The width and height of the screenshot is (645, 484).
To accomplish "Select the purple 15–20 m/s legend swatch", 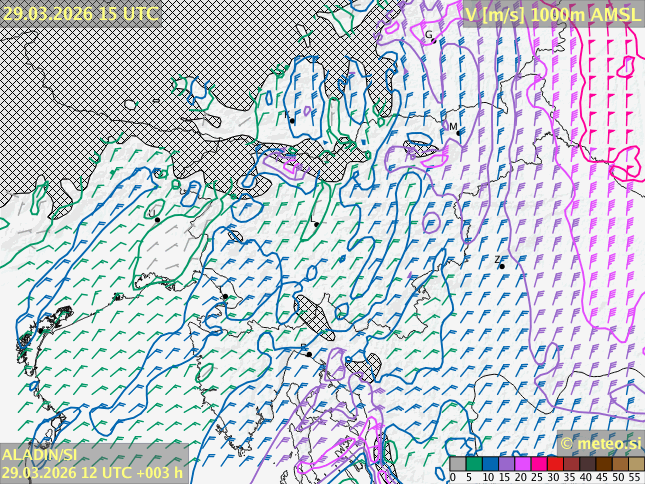I will tap(506, 464).
